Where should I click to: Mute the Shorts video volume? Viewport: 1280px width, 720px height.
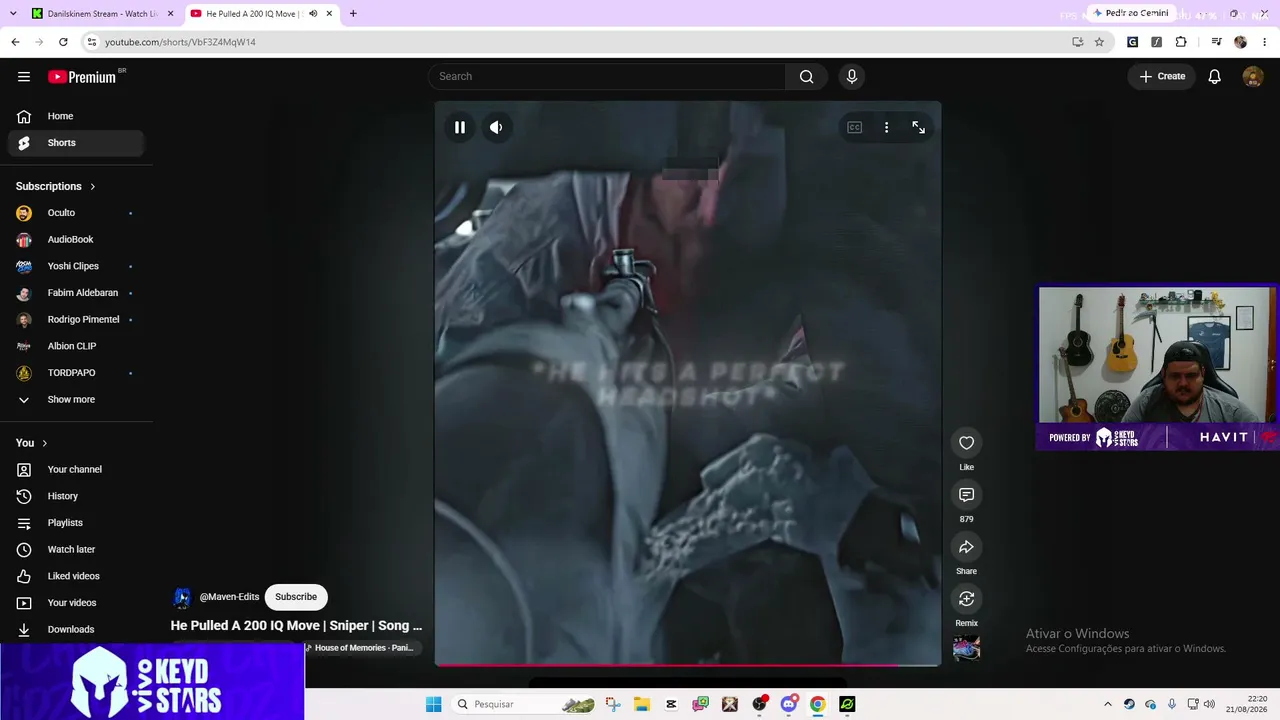(x=496, y=127)
